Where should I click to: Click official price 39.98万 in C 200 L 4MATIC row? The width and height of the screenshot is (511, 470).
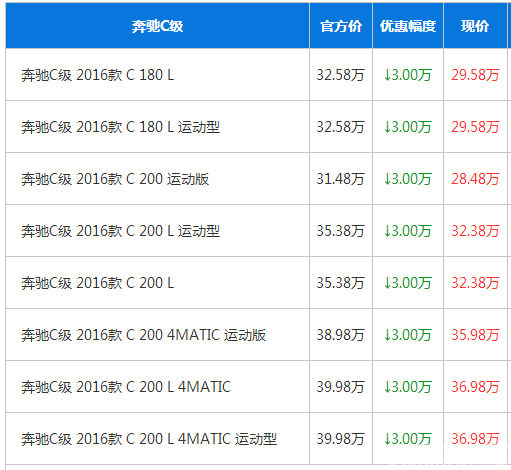[x=340, y=387]
